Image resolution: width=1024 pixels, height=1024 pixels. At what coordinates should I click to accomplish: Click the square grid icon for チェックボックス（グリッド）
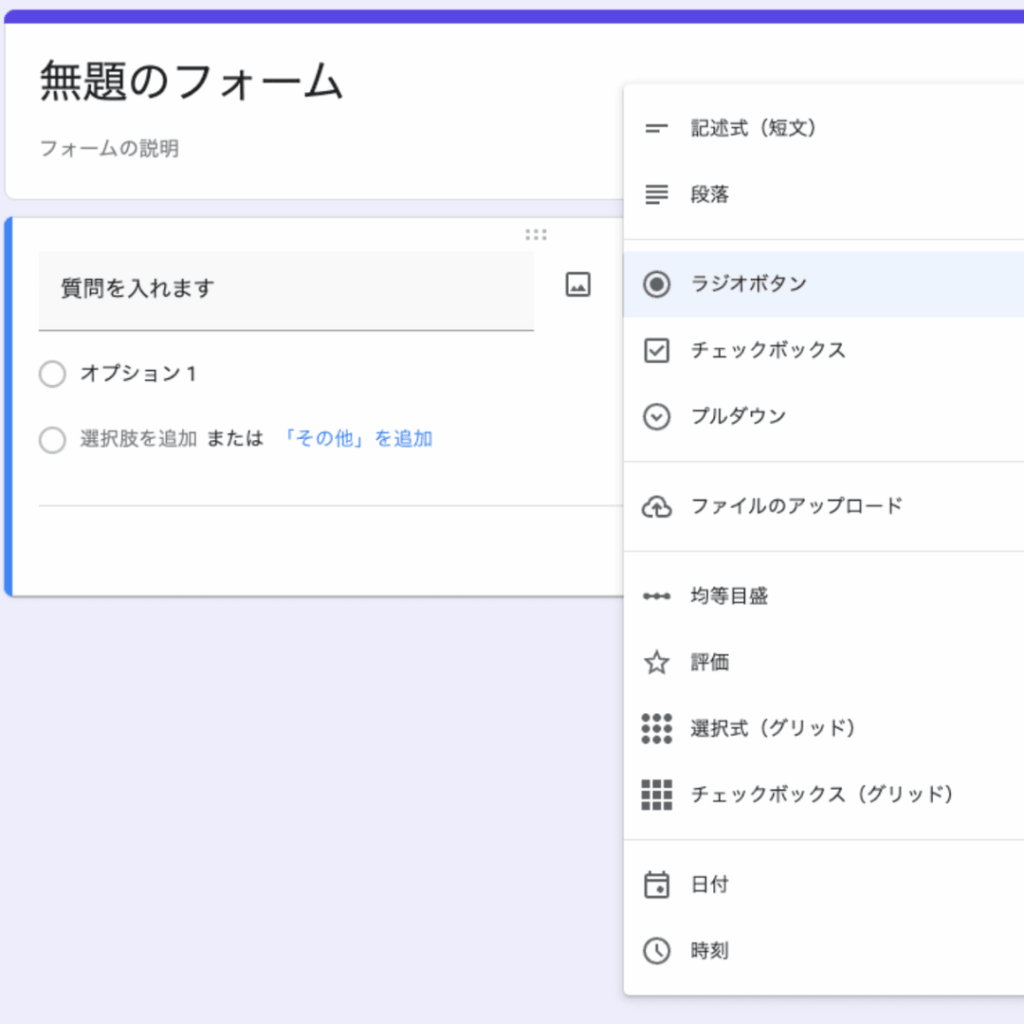pyautogui.click(x=656, y=795)
